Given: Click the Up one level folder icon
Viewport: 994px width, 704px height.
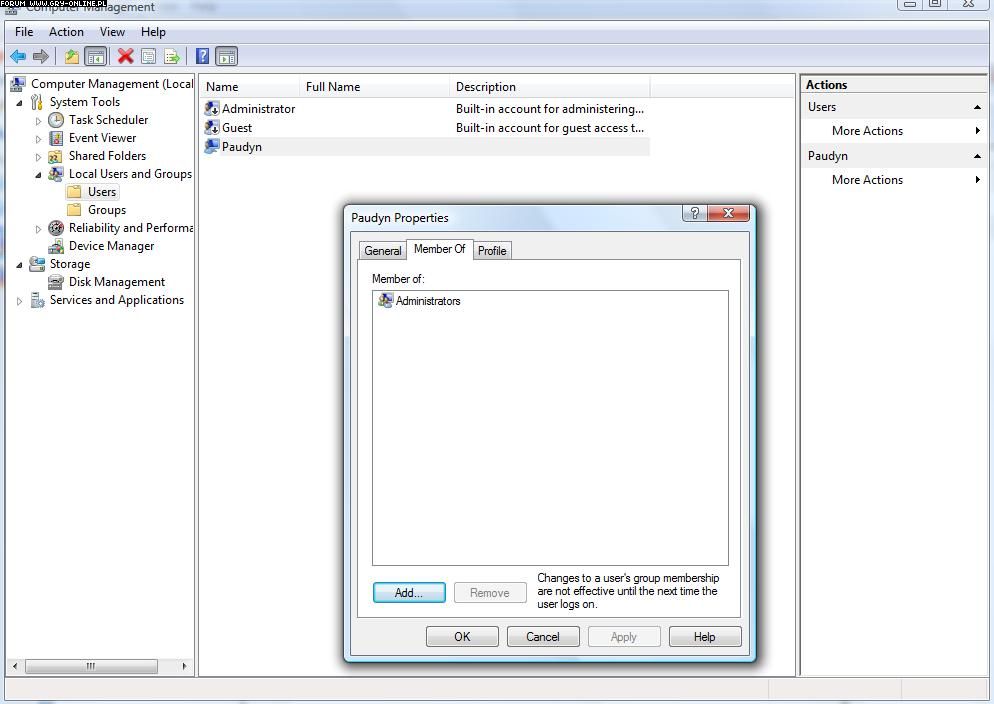Looking at the screenshot, I should pos(72,56).
